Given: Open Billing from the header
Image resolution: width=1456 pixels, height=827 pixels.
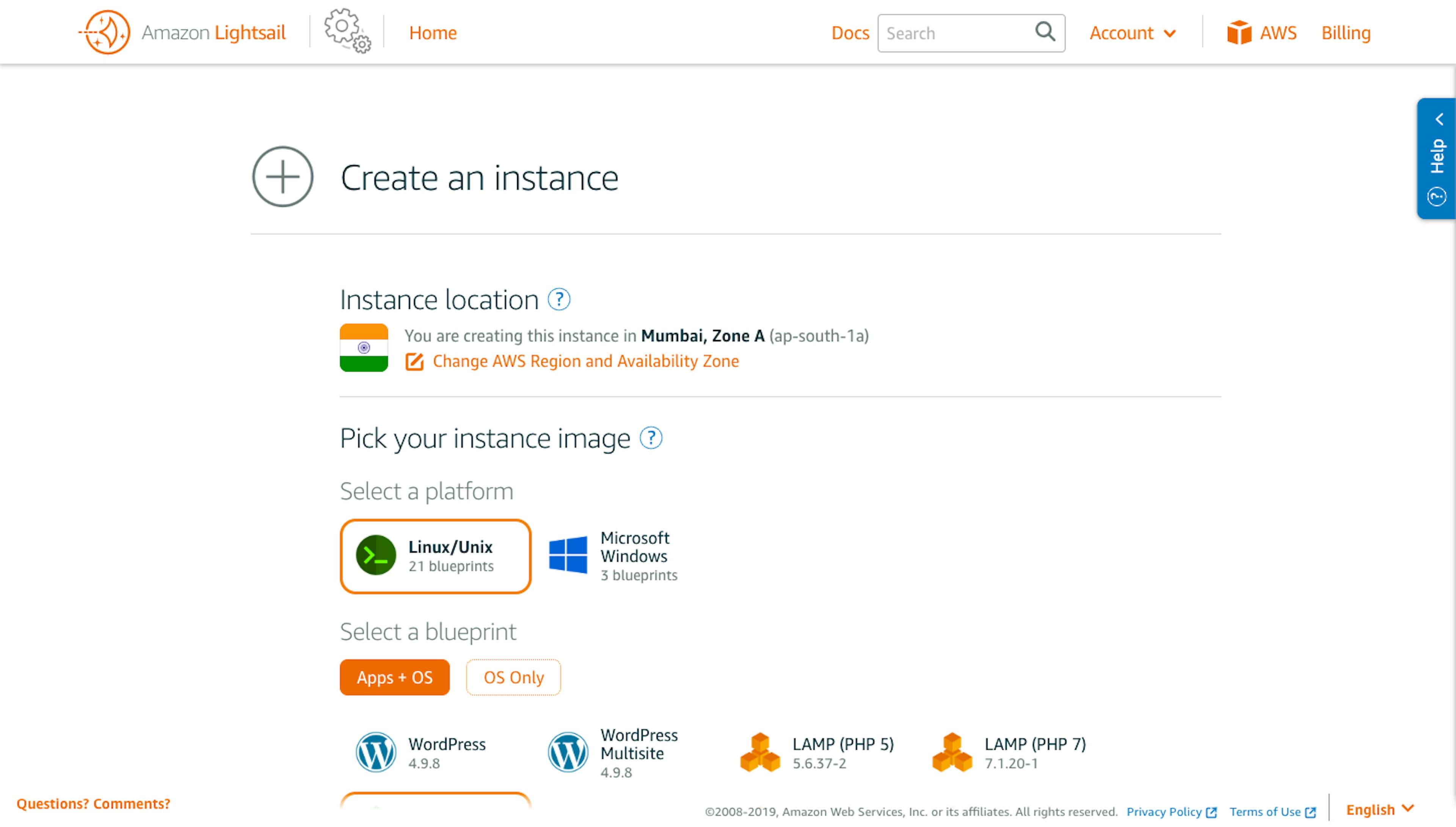Looking at the screenshot, I should coord(1346,33).
